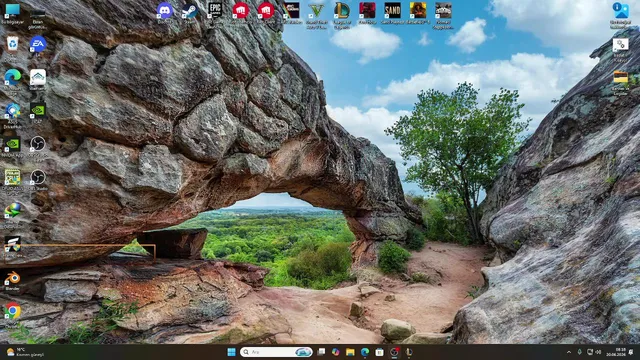Open the clock and calendar flyout
Screen dimensions: 640x360
(616, 352)
